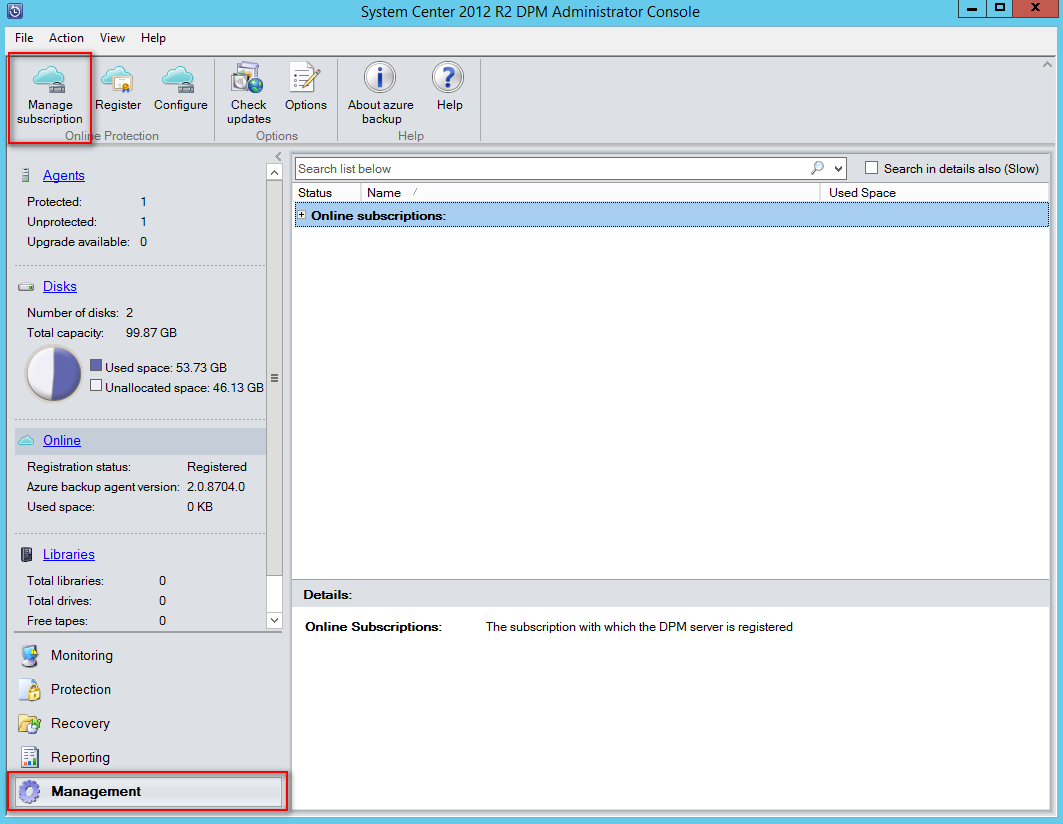The height and width of the screenshot is (824, 1063).
Task: Click the Online cloud icon in sidebar
Action: tap(26, 441)
